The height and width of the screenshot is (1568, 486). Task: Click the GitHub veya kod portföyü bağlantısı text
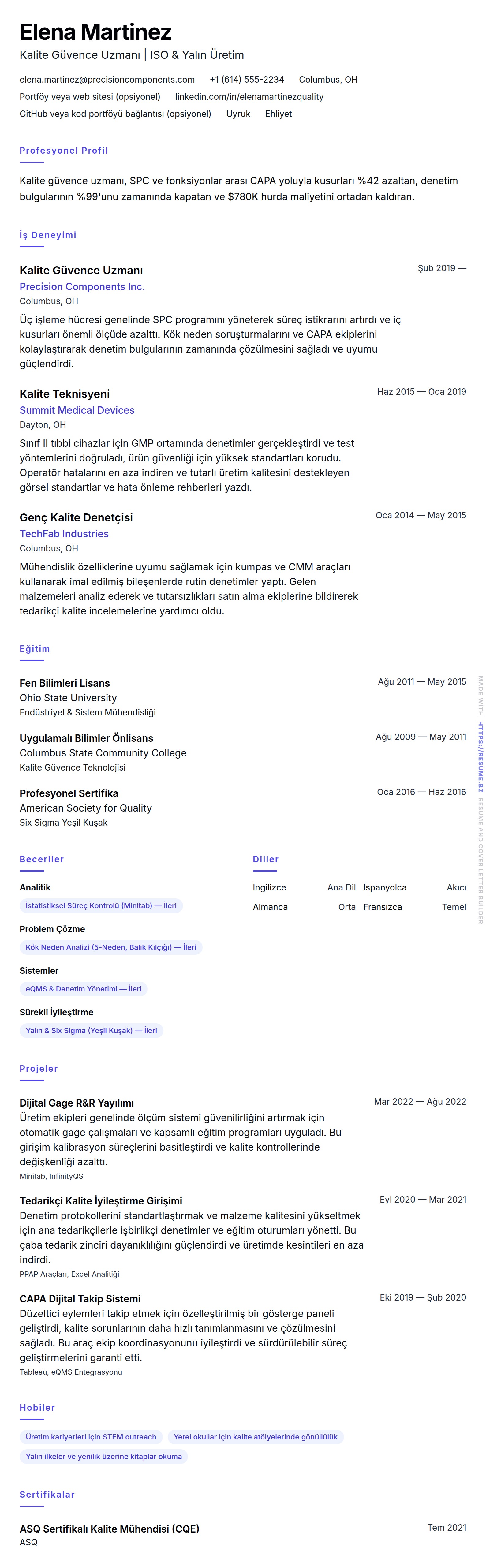115,114
